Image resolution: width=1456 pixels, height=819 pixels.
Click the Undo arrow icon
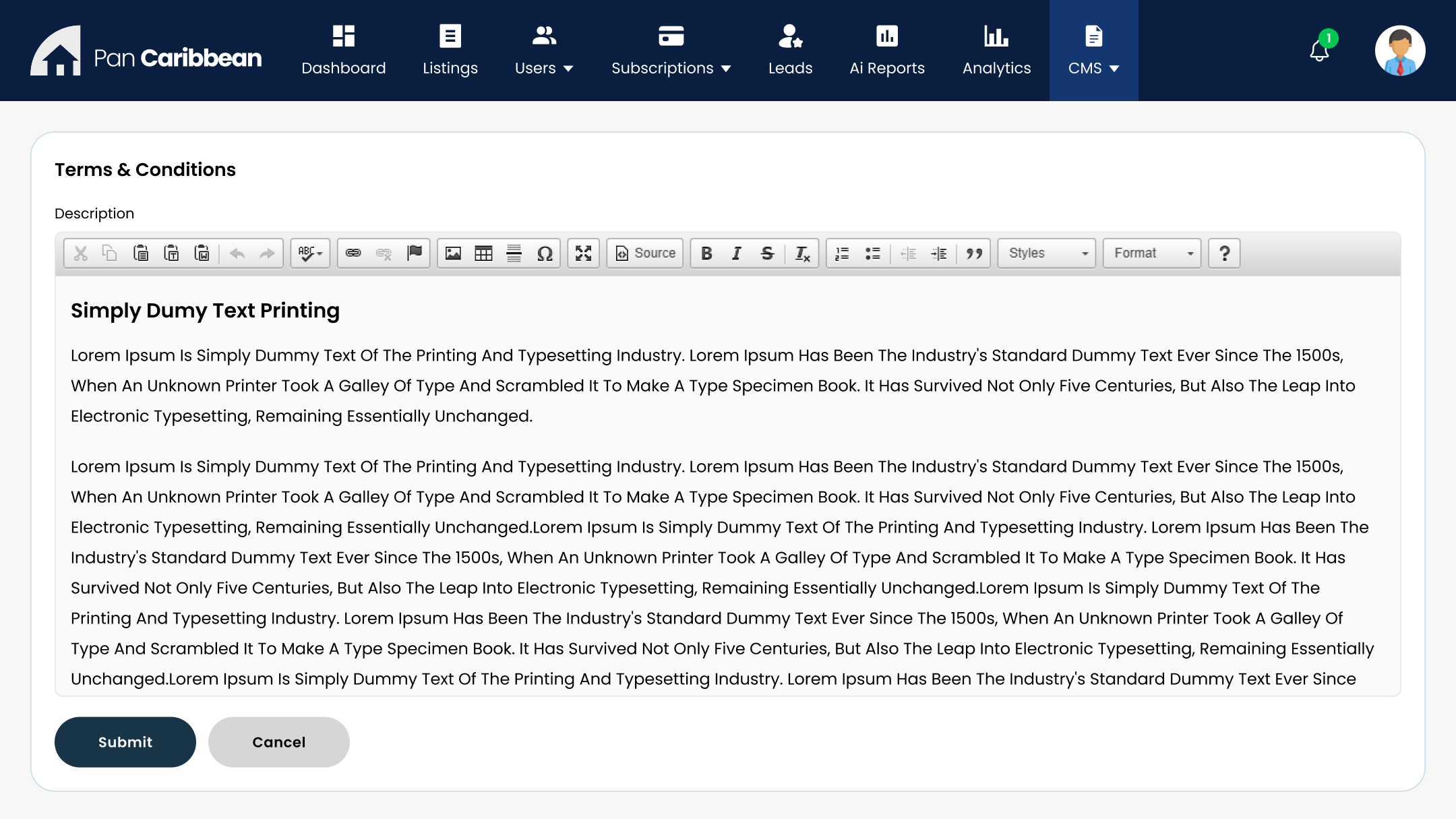[x=237, y=253]
